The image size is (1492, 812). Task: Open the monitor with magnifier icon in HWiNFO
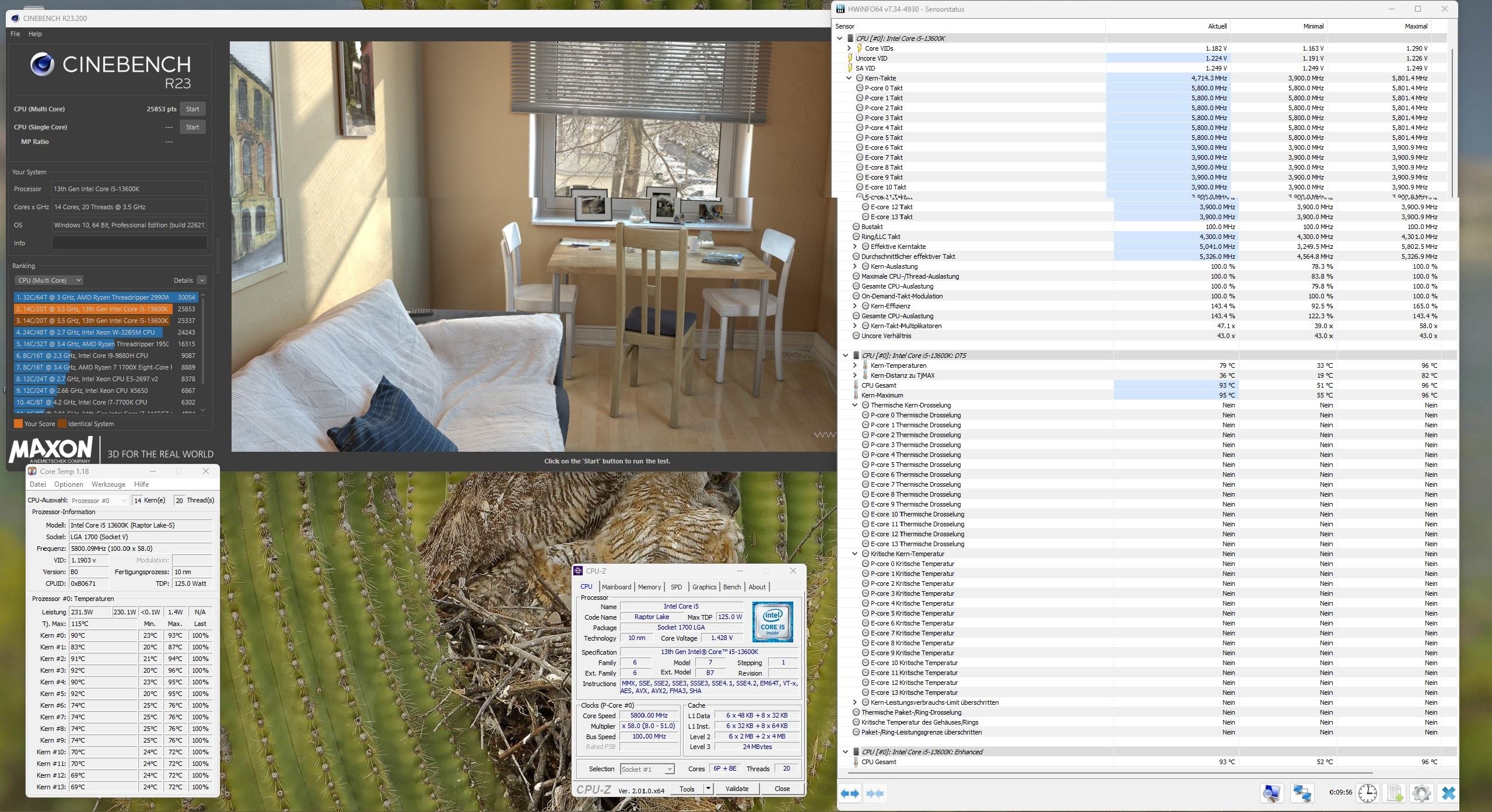coord(1272,793)
